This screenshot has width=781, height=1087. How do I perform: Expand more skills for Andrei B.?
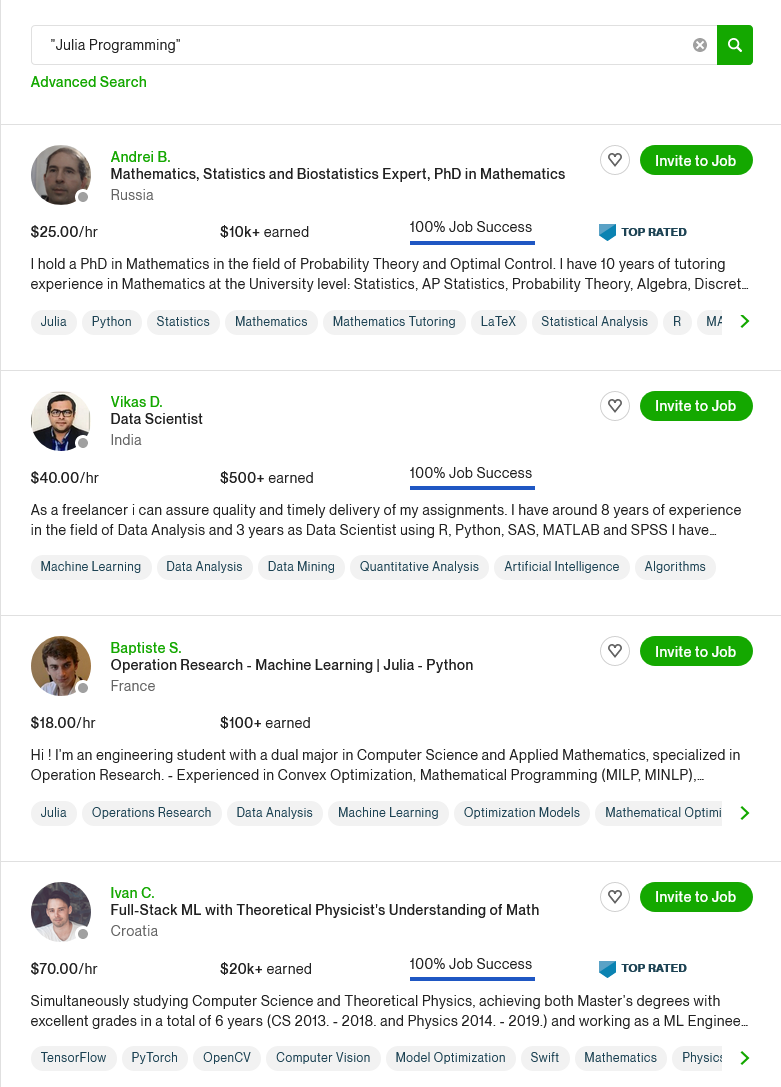coord(744,321)
